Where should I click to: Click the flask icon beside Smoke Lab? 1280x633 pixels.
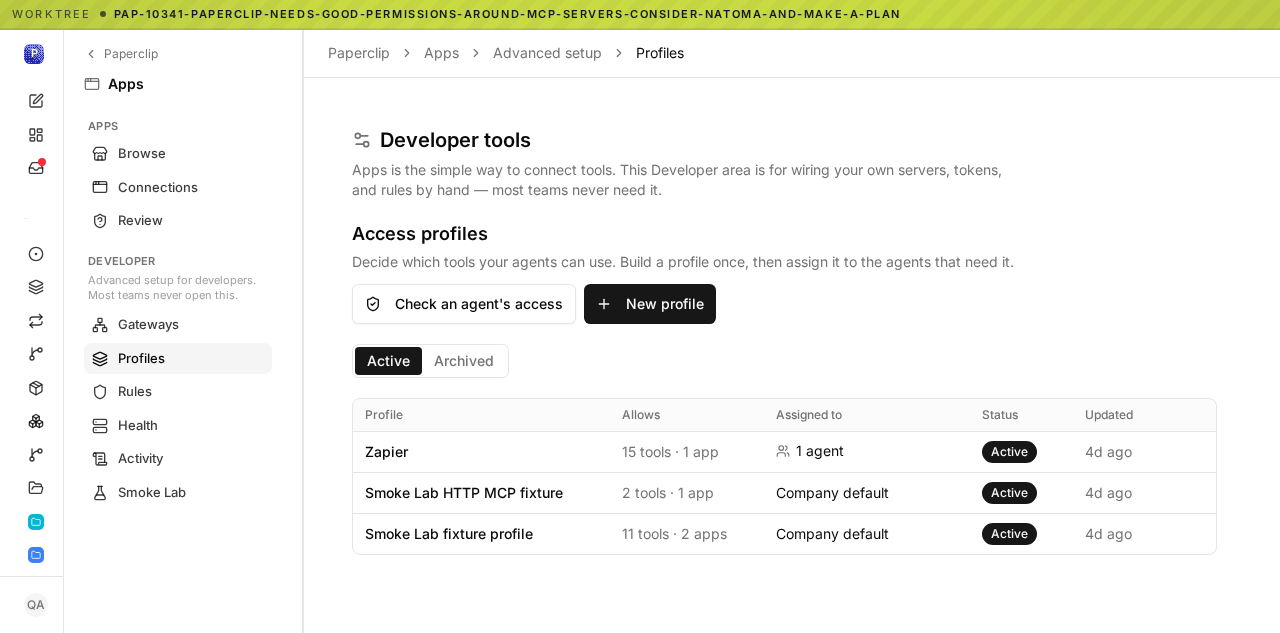coord(100,493)
